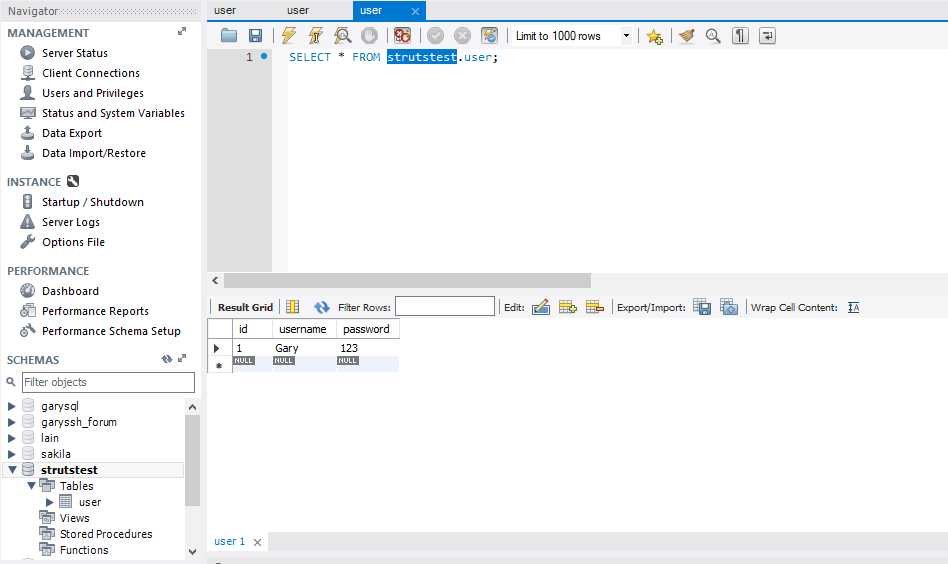Click the username column header

[304, 329]
